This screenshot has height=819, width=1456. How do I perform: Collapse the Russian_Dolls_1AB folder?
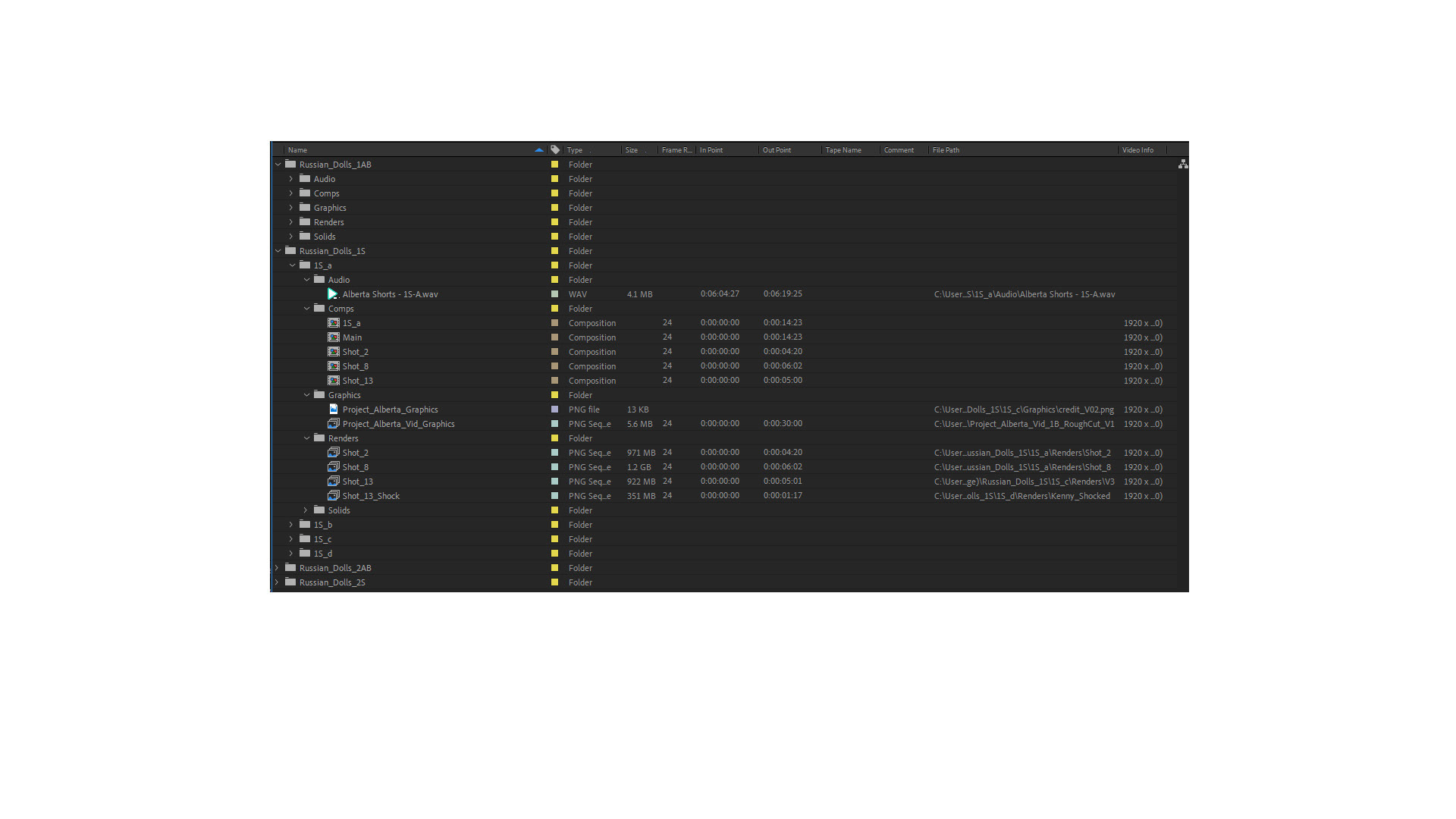(x=278, y=165)
